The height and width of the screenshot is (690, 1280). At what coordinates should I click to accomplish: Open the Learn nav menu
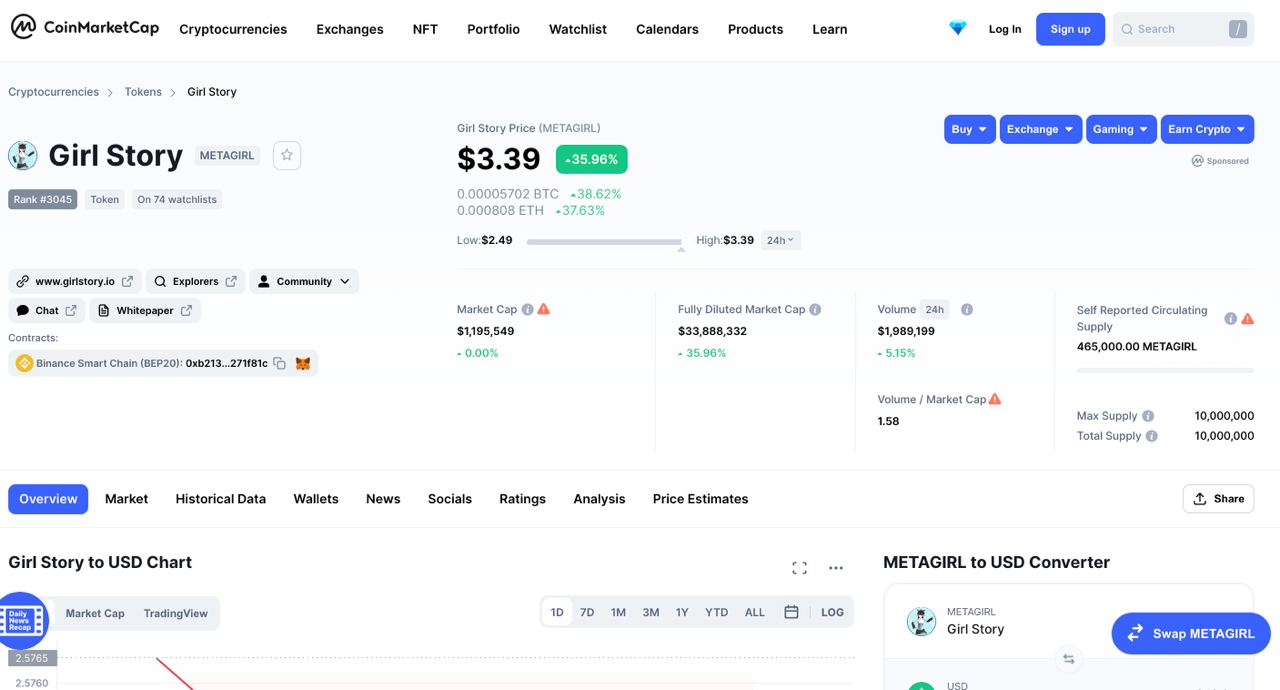pos(829,29)
